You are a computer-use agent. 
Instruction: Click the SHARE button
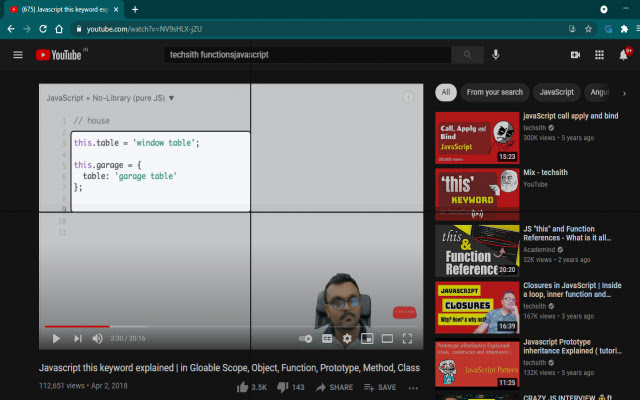point(334,387)
